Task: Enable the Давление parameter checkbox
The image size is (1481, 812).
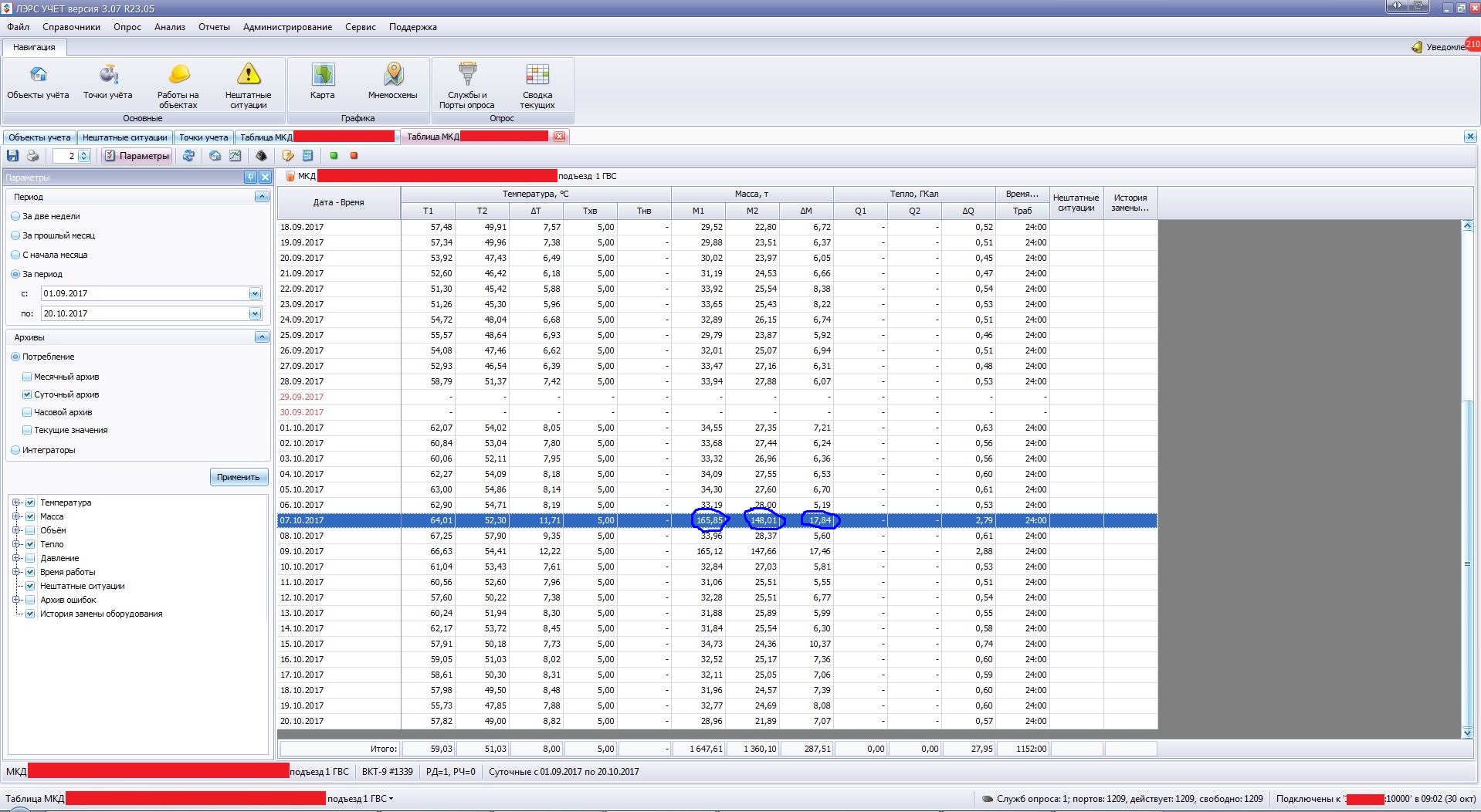Action: point(30,558)
